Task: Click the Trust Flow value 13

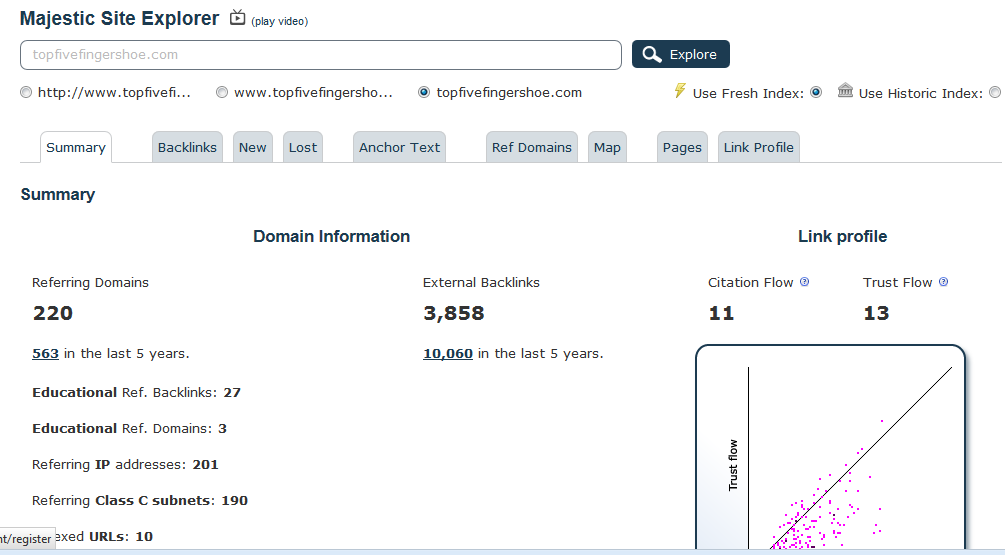Action: click(876, 313)
